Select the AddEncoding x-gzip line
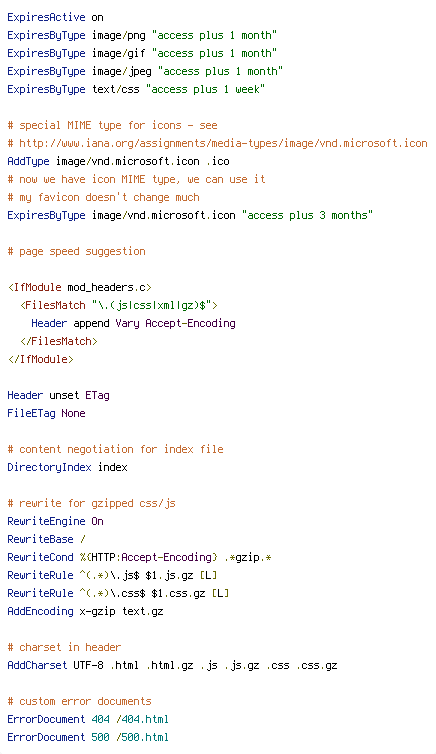Image resolution: width=436 pixels, height=754 pixels. point(86,611)
